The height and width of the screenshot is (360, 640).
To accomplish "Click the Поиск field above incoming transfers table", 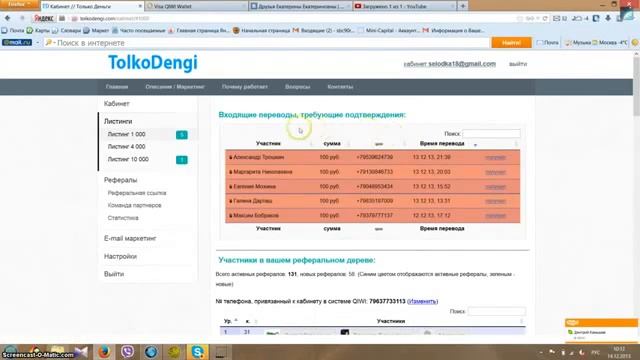I will (x=491, y=133).
